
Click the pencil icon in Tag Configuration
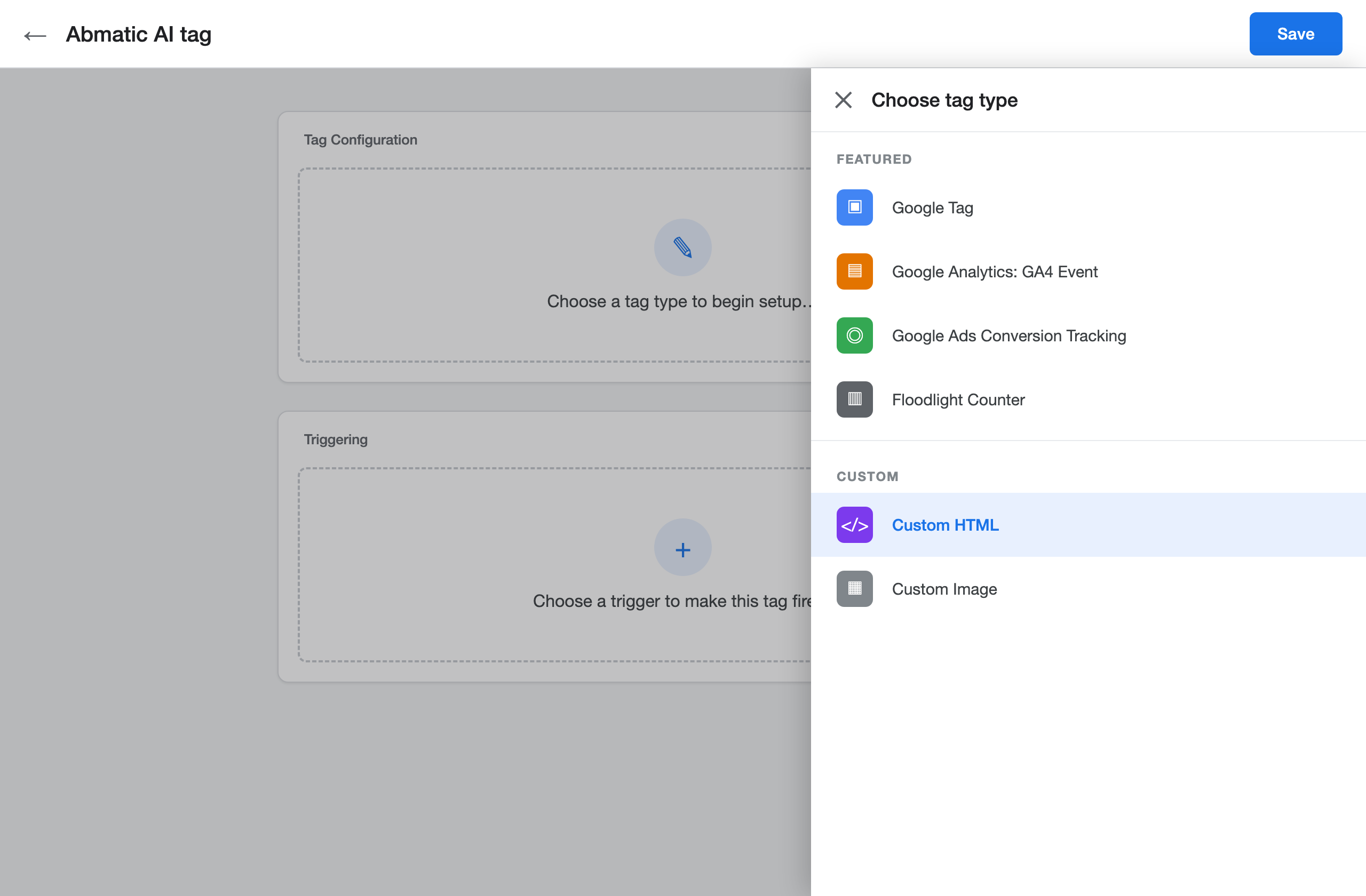[x=682, y=247]
